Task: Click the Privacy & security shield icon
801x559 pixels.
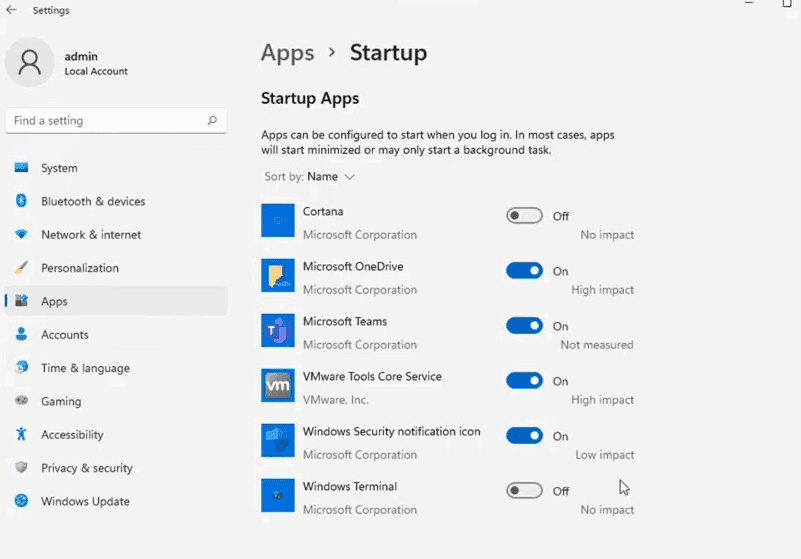Action: [x=21, y=467]
